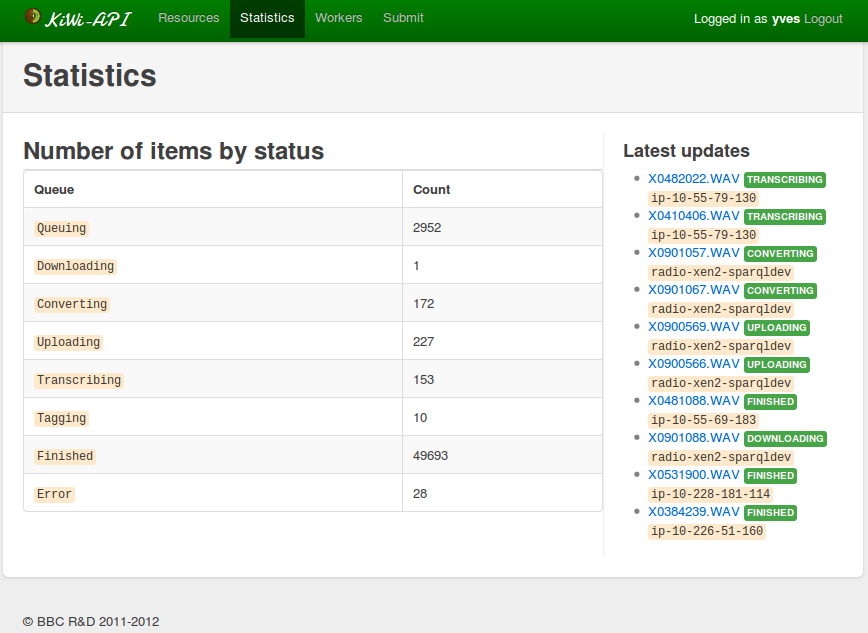Open the Submit nav item

coord(403,18)
